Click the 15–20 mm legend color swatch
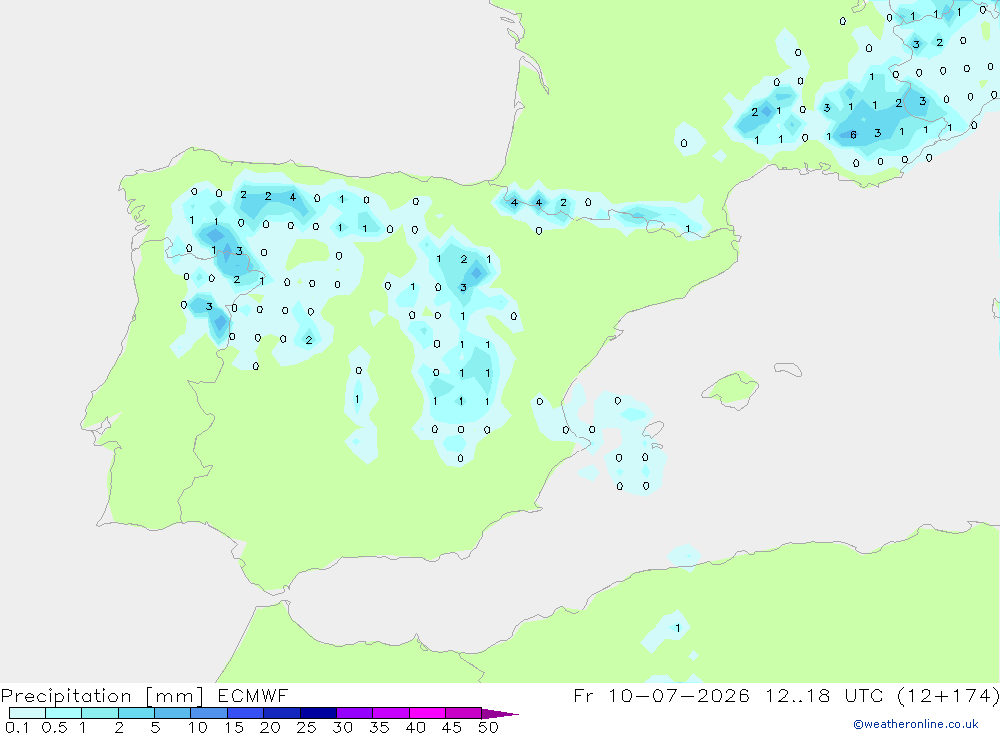This screenshot has height=733, width=1000. pyautogui.click(x=246, y=713)
